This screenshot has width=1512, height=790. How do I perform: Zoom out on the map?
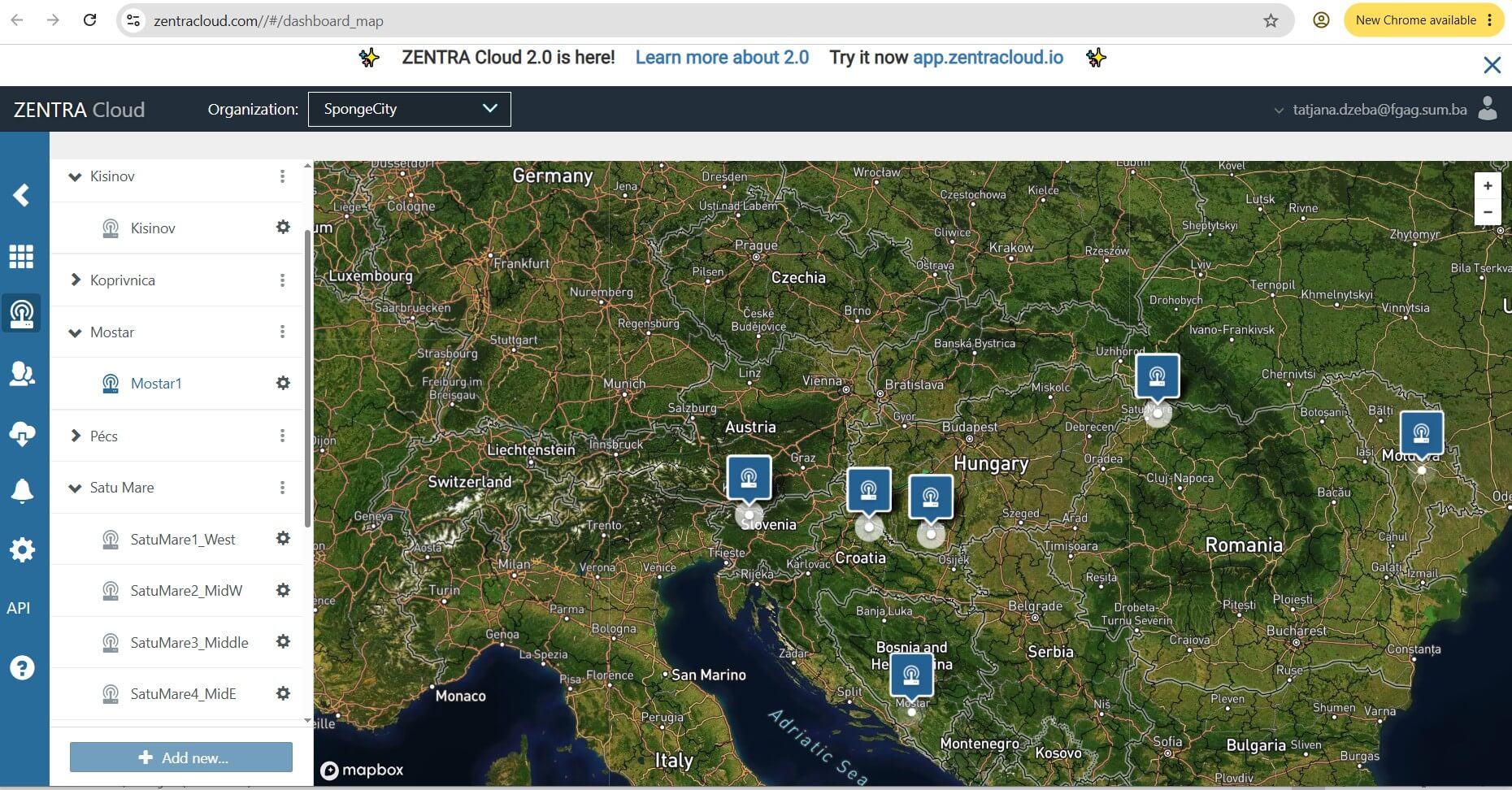(x=1488, y=212)
